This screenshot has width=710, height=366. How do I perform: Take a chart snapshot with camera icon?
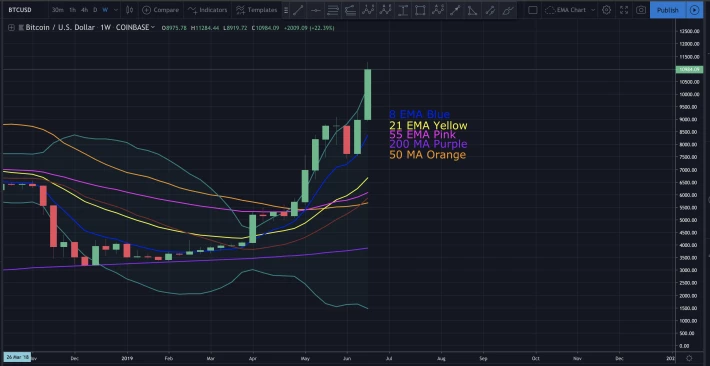click(641, 10)
